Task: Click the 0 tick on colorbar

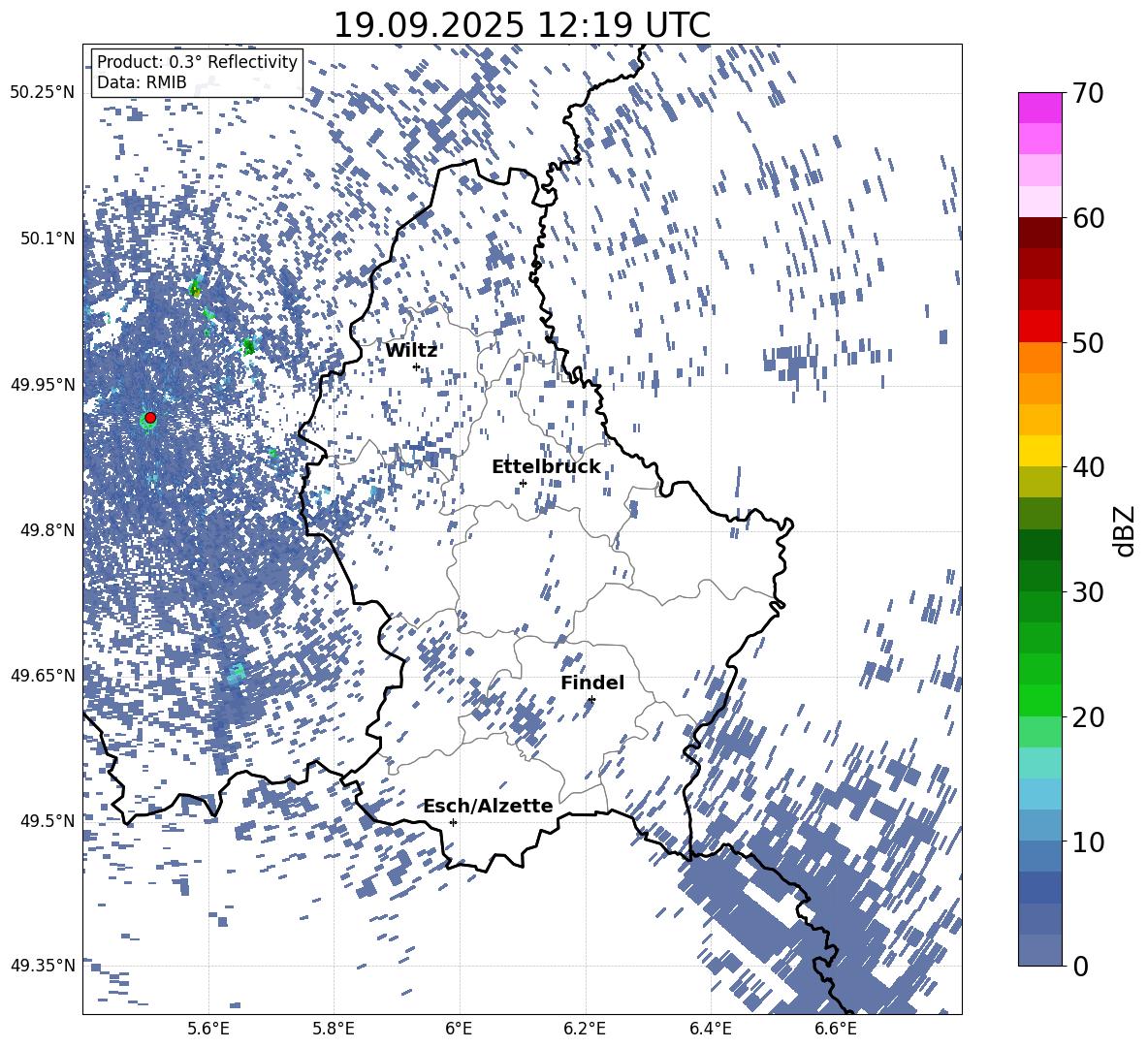Action: pos(1080,966)
